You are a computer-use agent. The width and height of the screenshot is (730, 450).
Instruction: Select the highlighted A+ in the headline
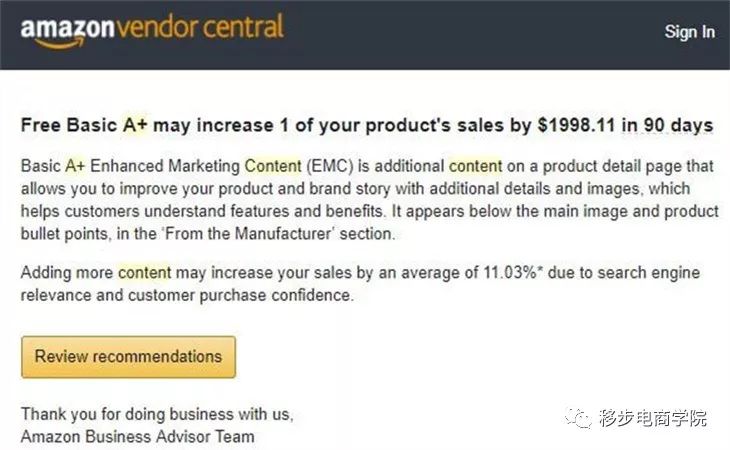pyautogui.click(x=135, y=125)
